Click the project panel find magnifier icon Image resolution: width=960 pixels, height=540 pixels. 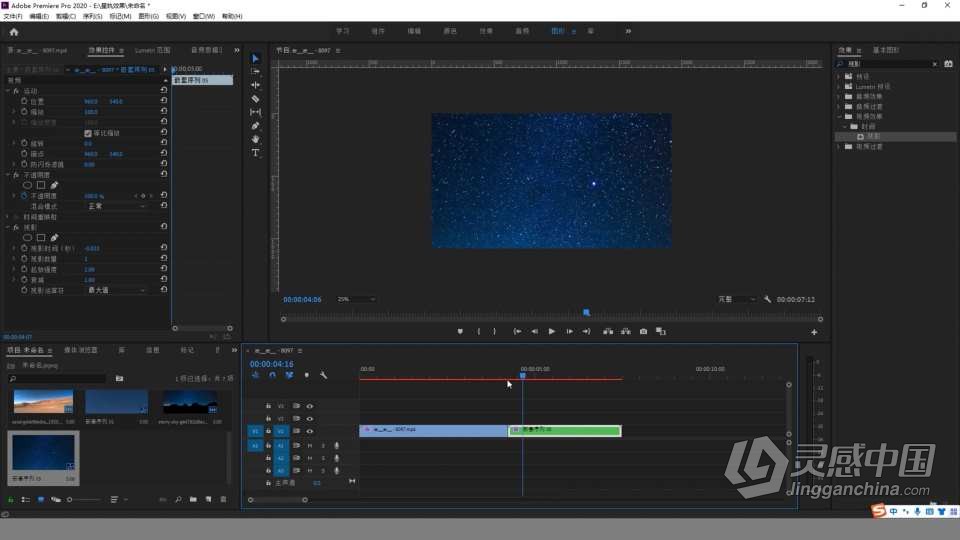click(x=178, y=500)
